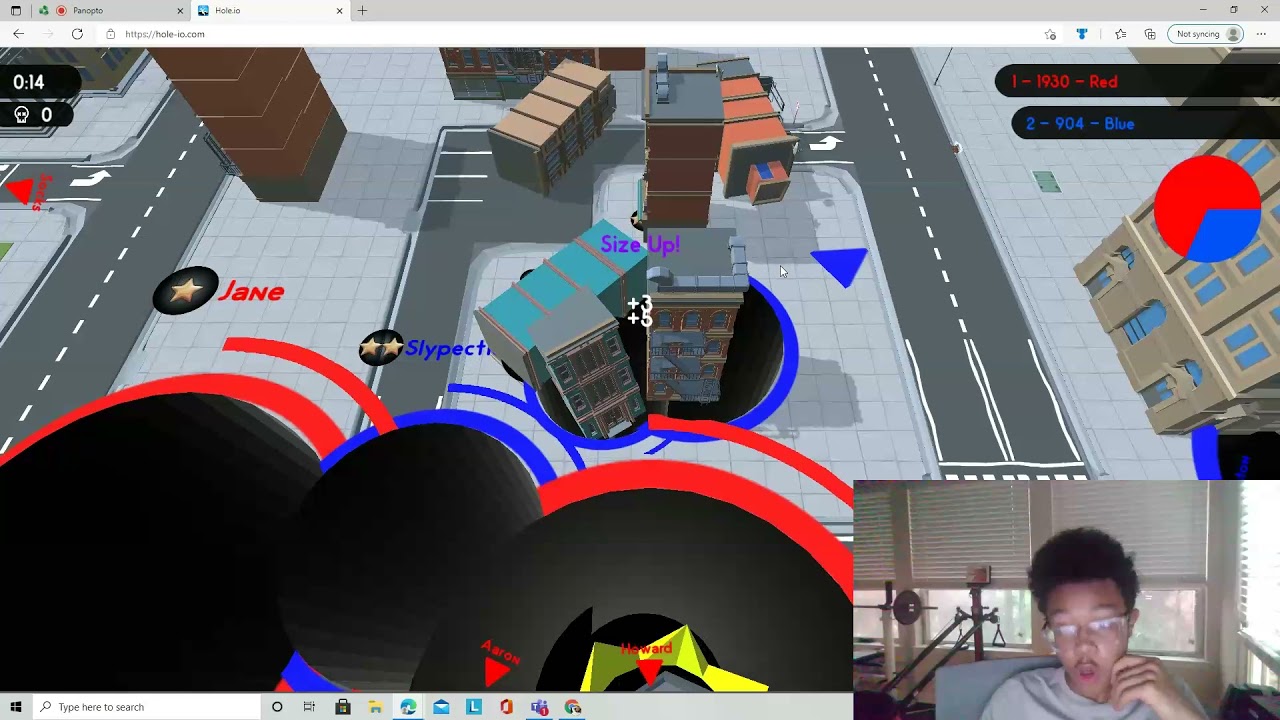
Task: Close the Panopto tab
Action: point(181,10)
